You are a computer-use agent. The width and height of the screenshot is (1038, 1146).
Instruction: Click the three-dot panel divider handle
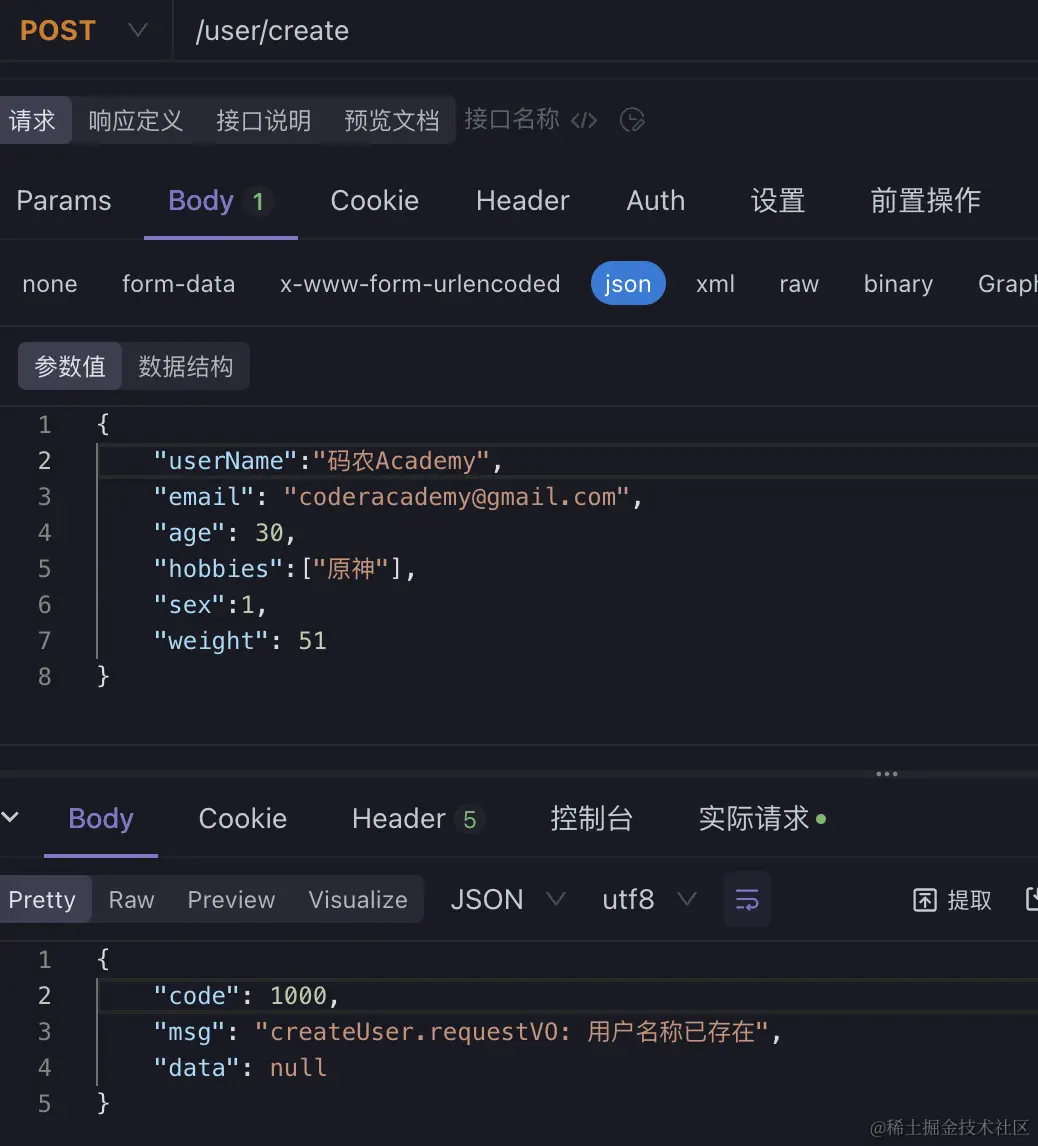[x=887, y=774]
